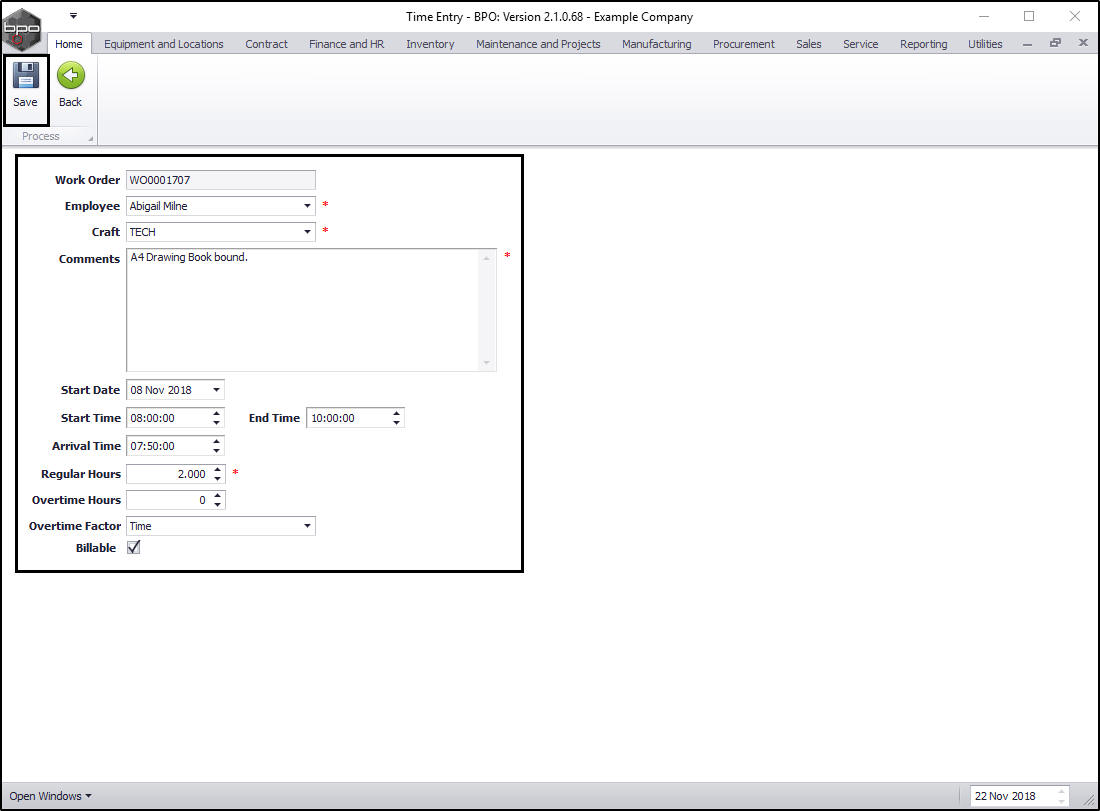Image resolution: width=1100 pixels, height=811 pixels.
Task: Open the Manufacturing tab
Action: pos(657,43)
